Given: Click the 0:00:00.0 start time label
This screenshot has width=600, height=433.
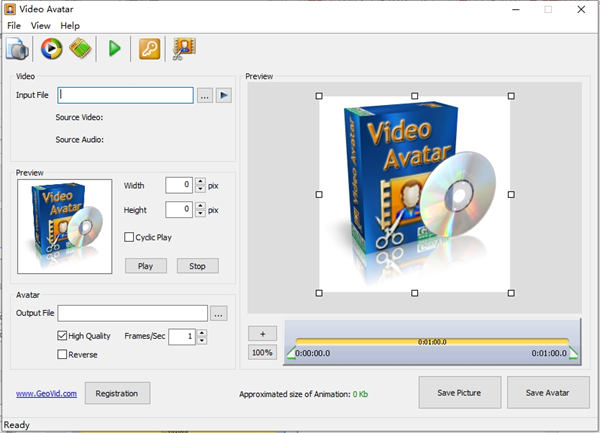Looking at the screenshot, I should [x=313, y=353].
